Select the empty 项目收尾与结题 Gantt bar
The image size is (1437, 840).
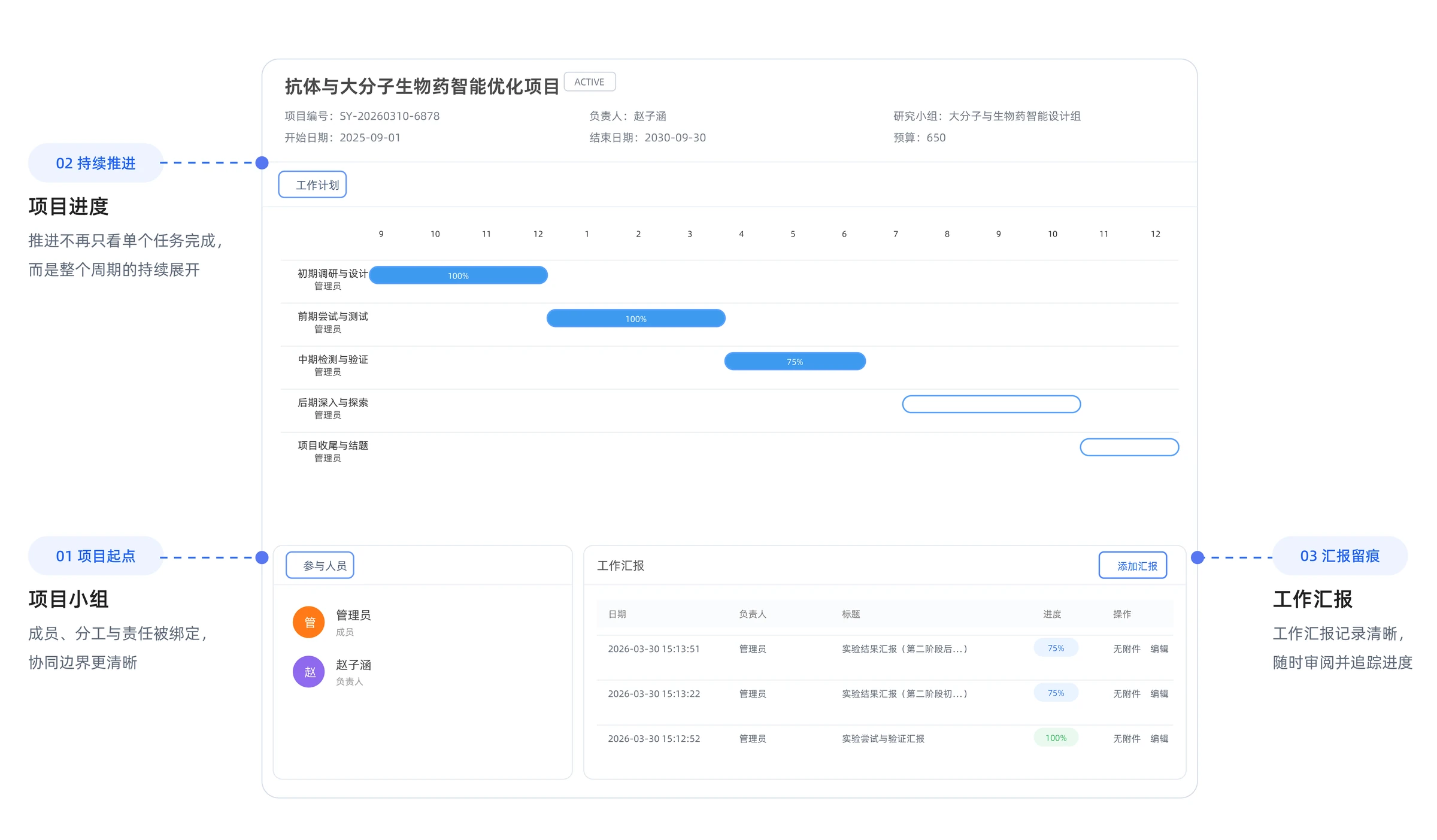click(1129, 447)
